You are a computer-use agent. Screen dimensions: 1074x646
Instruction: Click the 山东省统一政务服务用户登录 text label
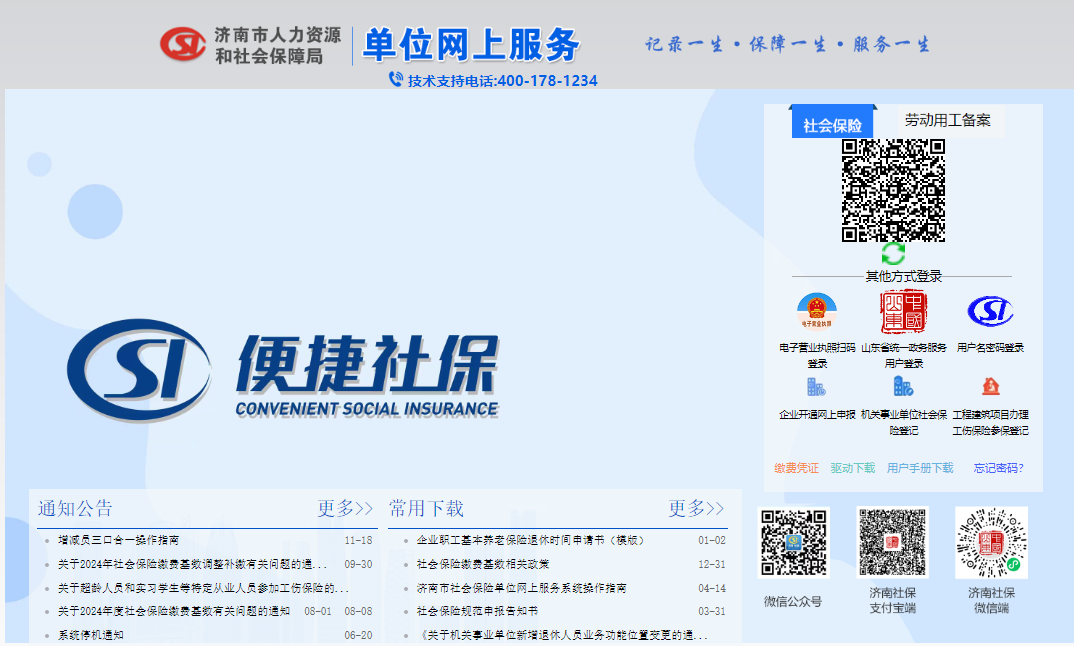(x=903, y=355)
